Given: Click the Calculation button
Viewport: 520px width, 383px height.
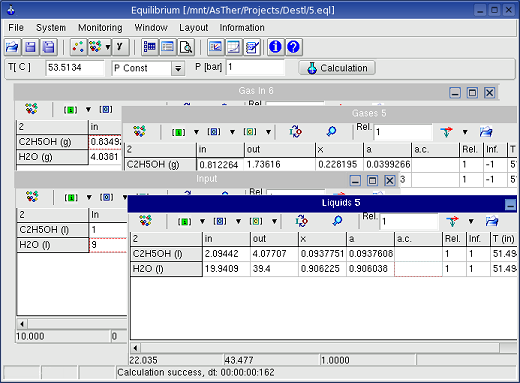Looking at the screenshot, I should (337, 68).
